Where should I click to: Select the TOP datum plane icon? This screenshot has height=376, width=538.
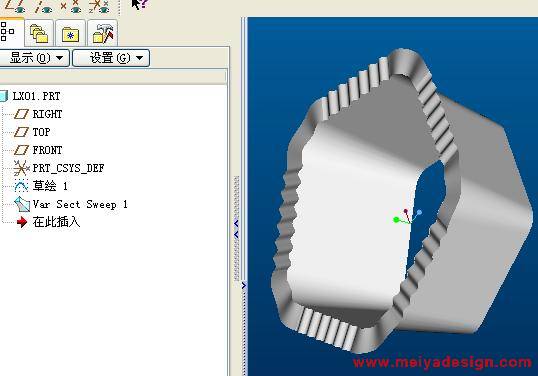21,132
